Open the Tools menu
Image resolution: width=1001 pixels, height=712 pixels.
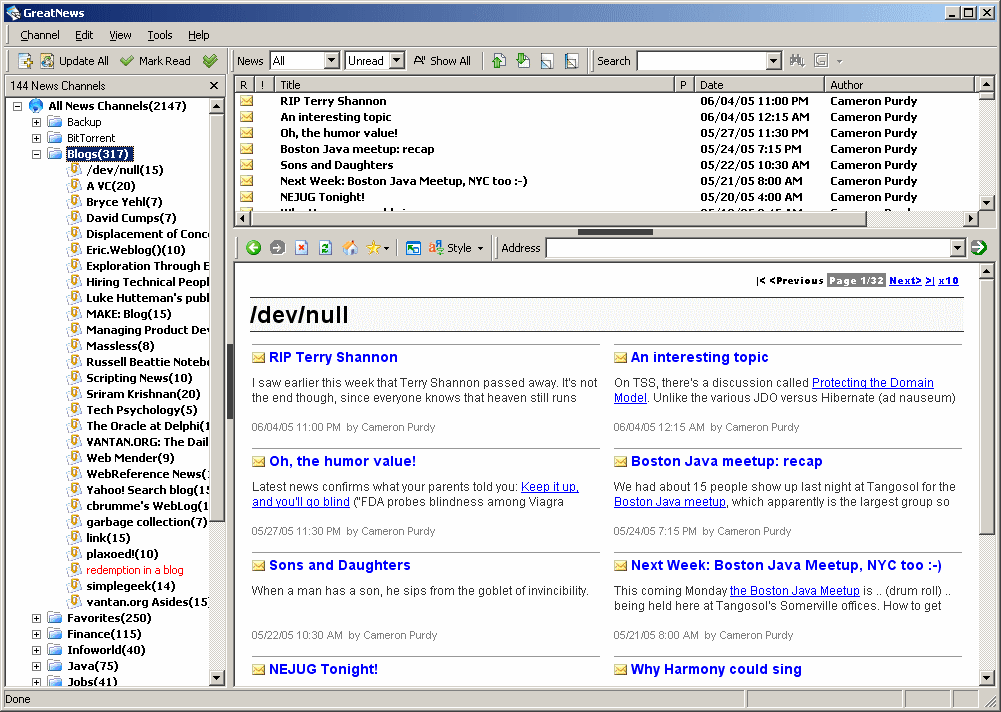tap(160, 35)
